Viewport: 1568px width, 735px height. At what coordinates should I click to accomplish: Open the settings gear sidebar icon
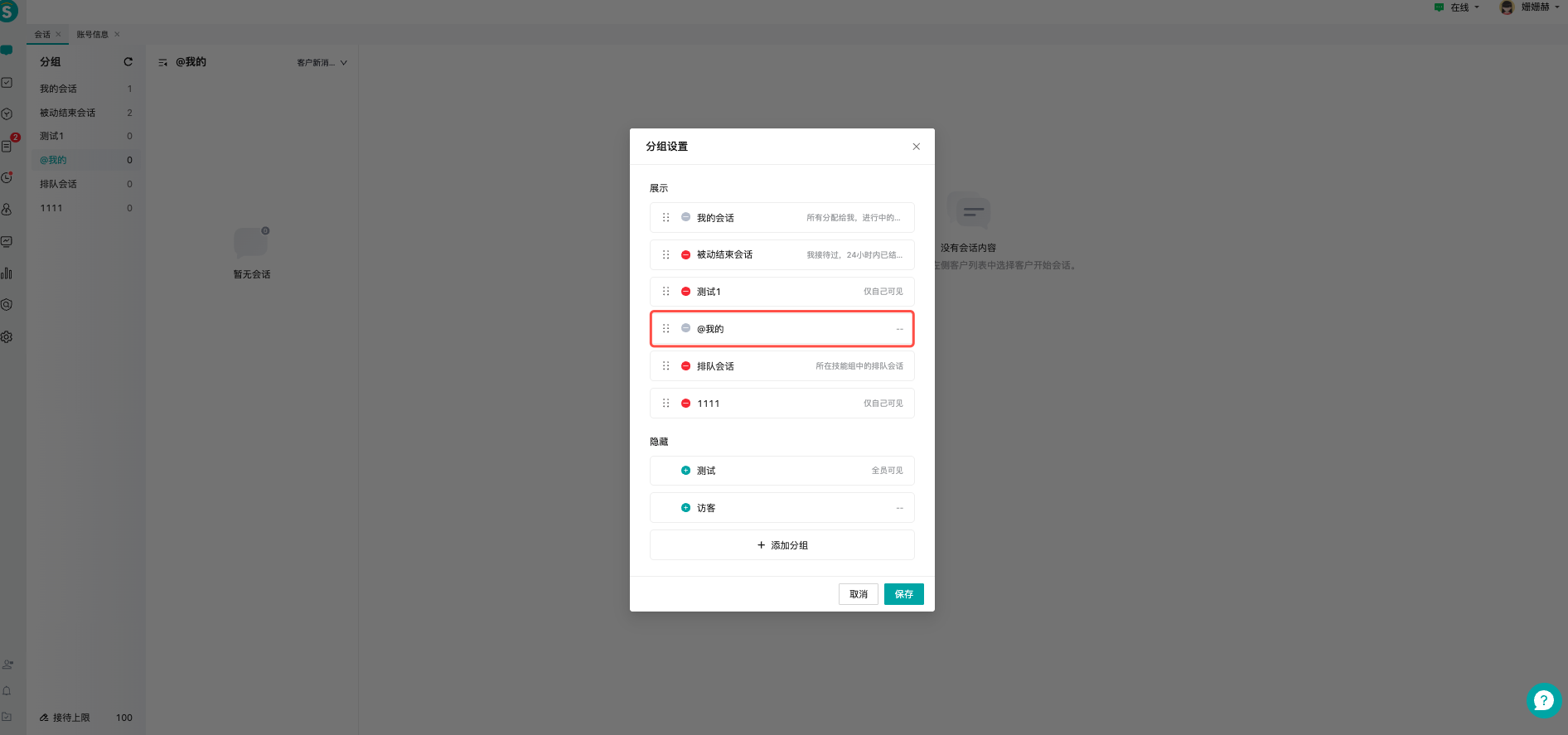7,336
